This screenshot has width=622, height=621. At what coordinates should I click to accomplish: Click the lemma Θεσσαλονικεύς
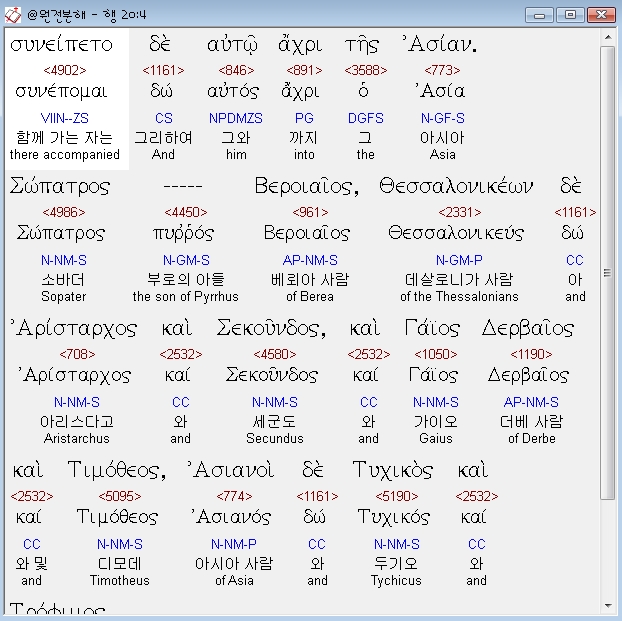coord(456,233)
